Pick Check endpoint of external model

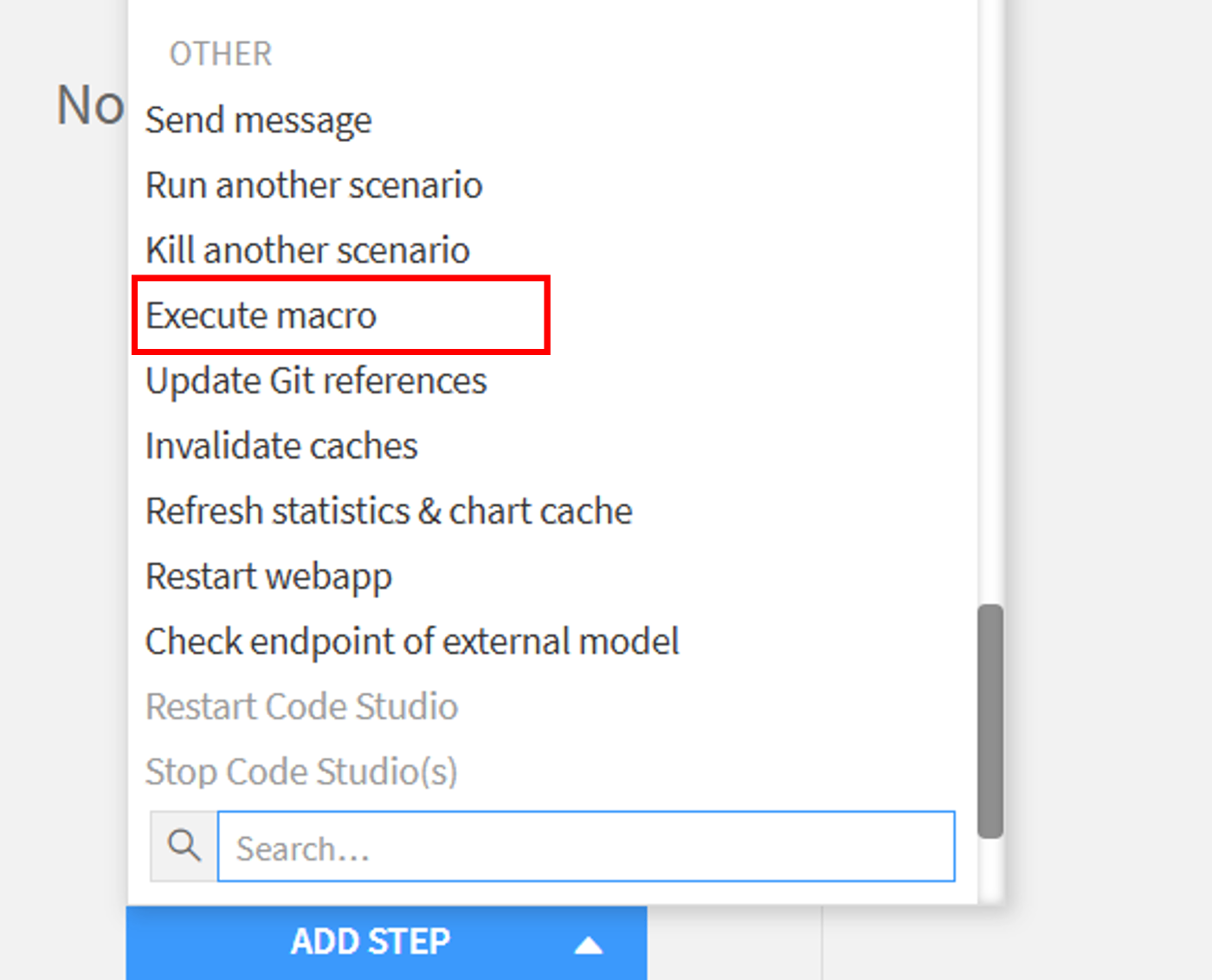tap(412, 642)
